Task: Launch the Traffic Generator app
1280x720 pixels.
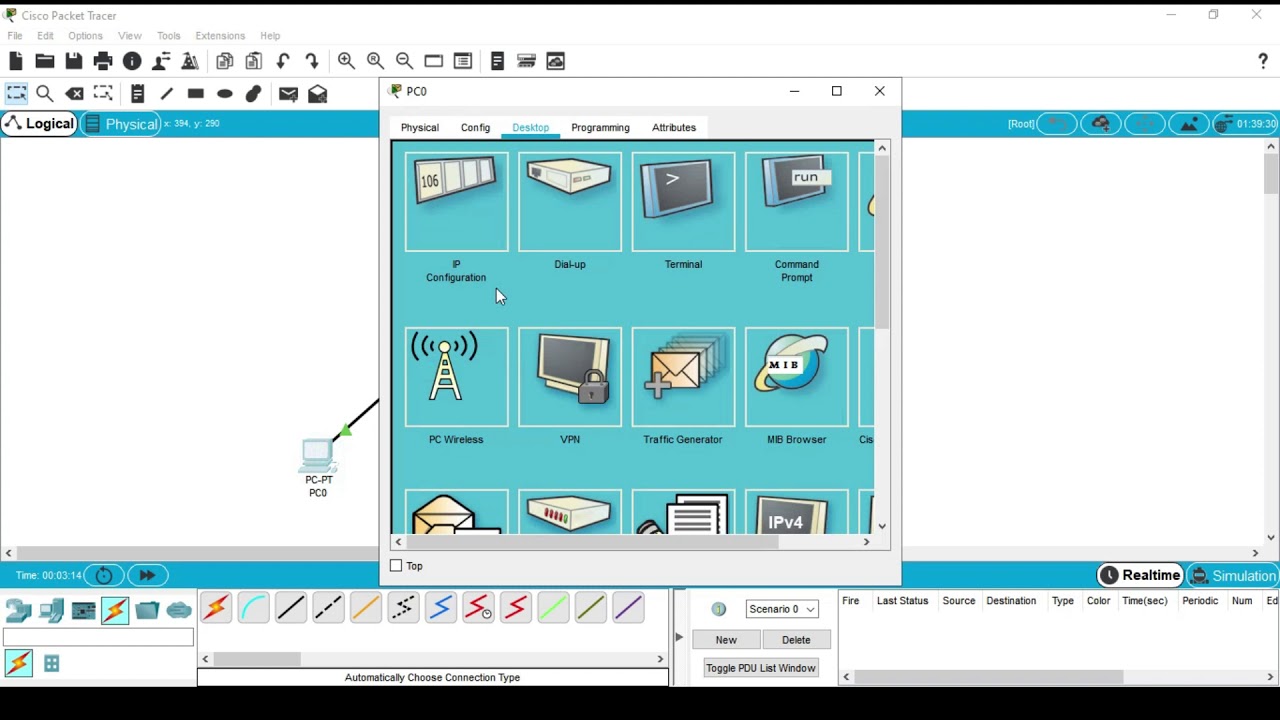Action: (683, 377)
